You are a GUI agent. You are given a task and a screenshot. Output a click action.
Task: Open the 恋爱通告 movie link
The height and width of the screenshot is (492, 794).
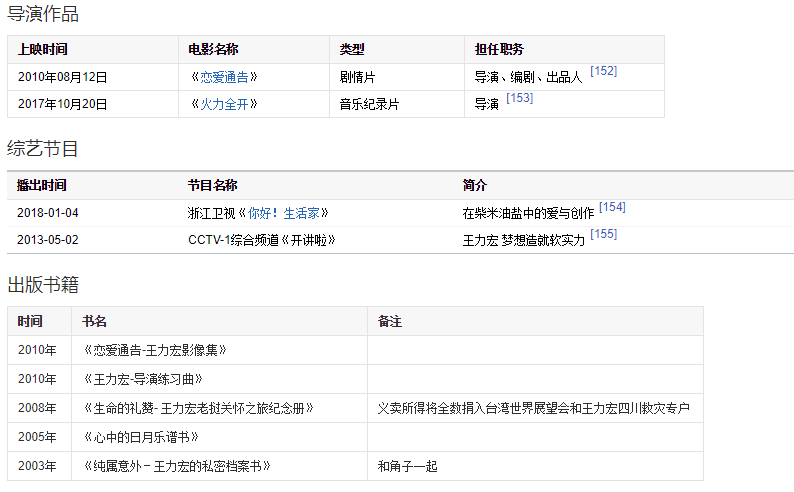point(224,77)
